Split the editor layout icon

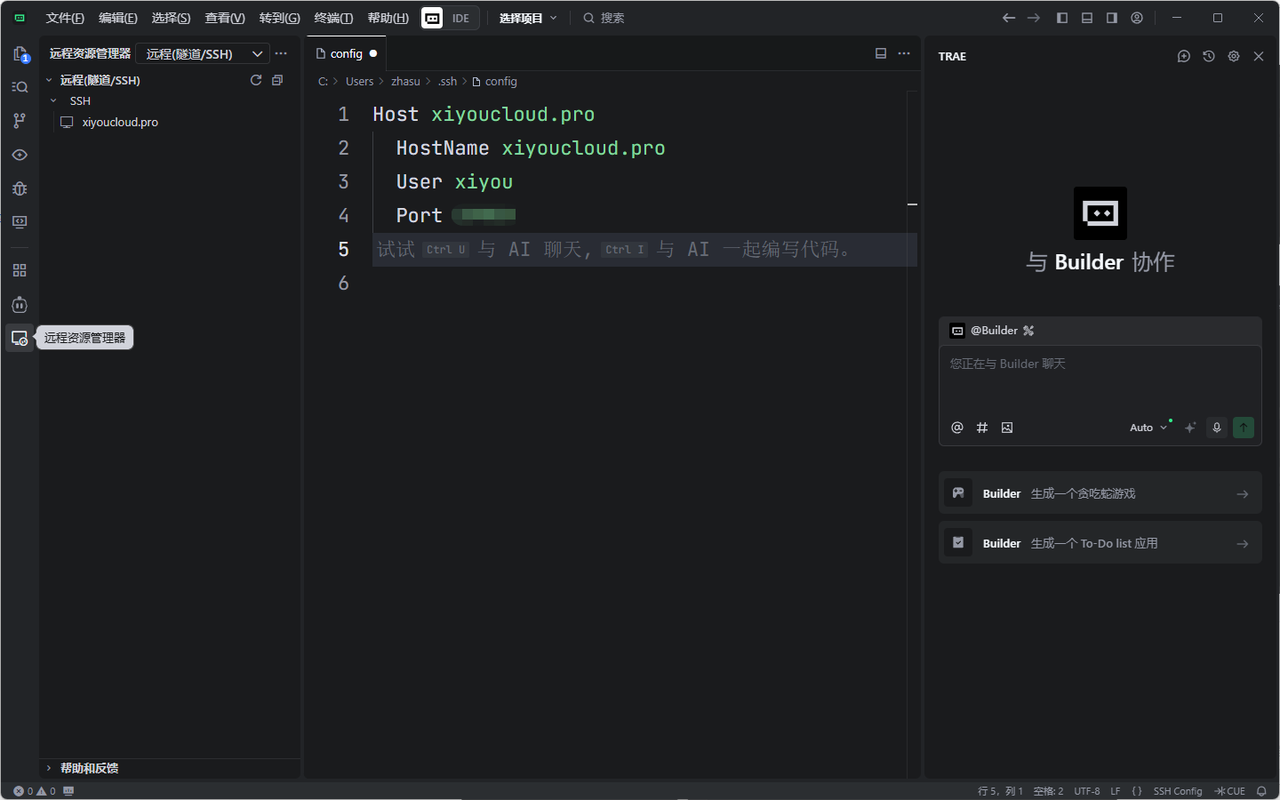(x=881, y=54)
